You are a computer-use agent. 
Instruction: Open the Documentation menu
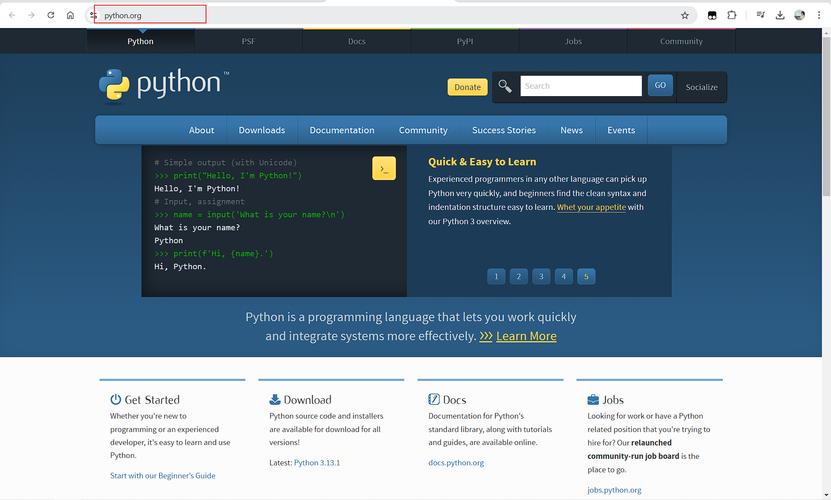pos(342,130)
